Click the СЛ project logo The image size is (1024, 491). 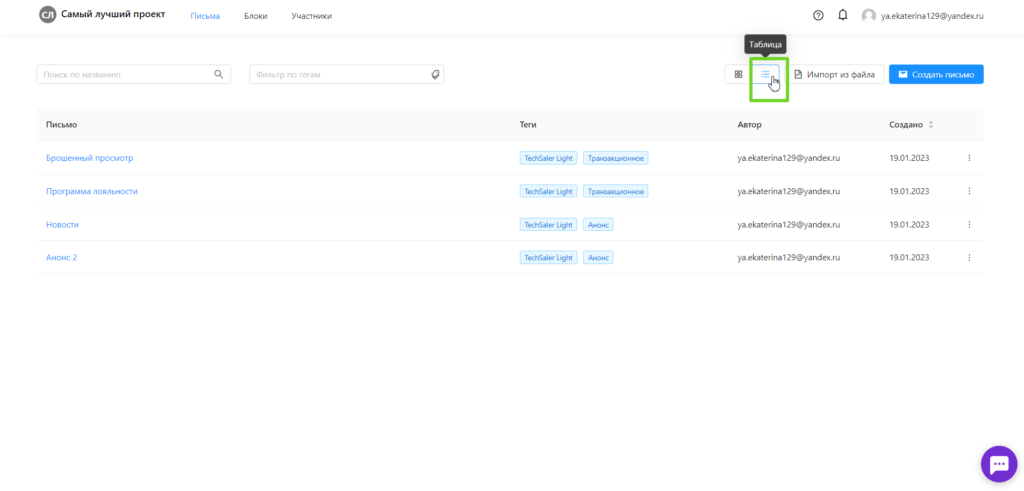[47, 16]
